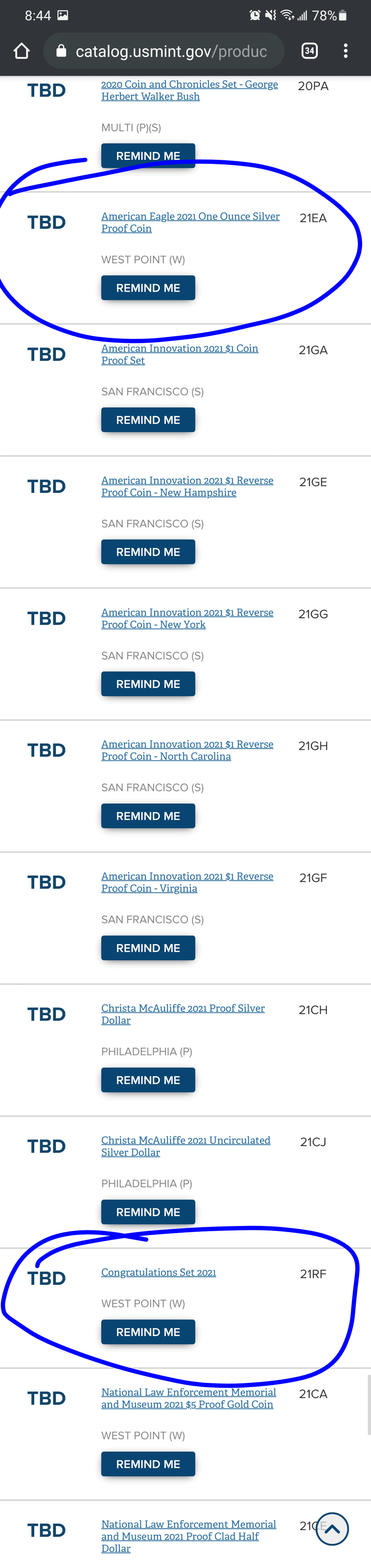This screenshot has height=1568, width=371.
Task: Open 2020 Coin and Chronicles Set George Bush link
Action: click(189, 90)
